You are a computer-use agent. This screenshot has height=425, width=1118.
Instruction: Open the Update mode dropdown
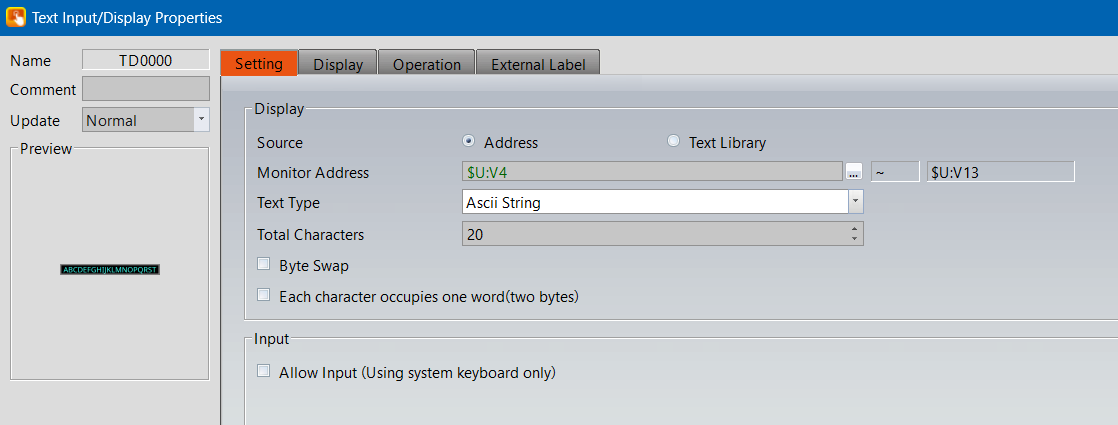201,119
